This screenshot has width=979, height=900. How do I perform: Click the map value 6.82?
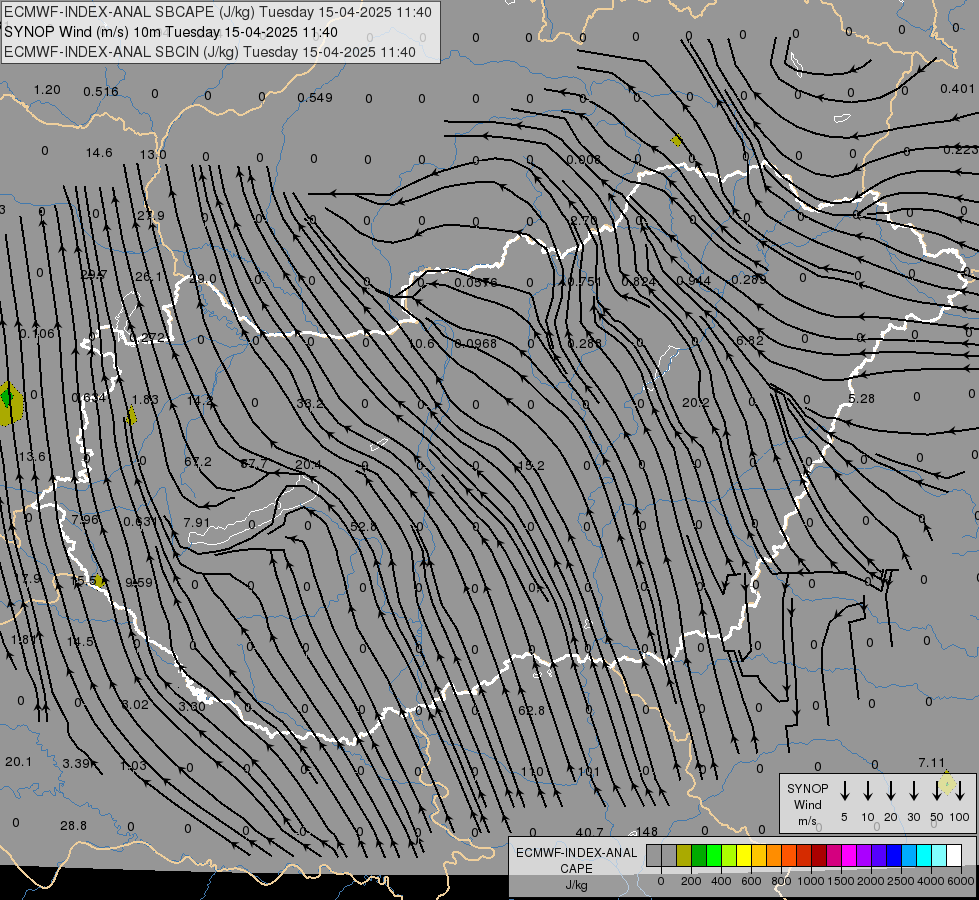click(x=750, y=340)
